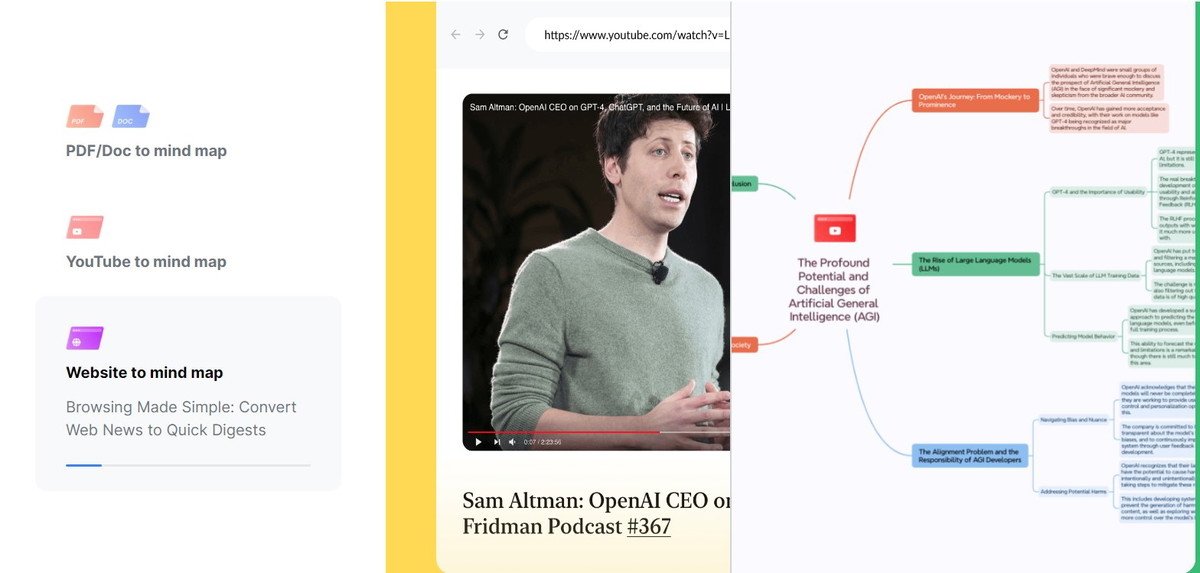Select the YouTube to mind map tab
This screenshot has width=1200, height=573.
146,262
